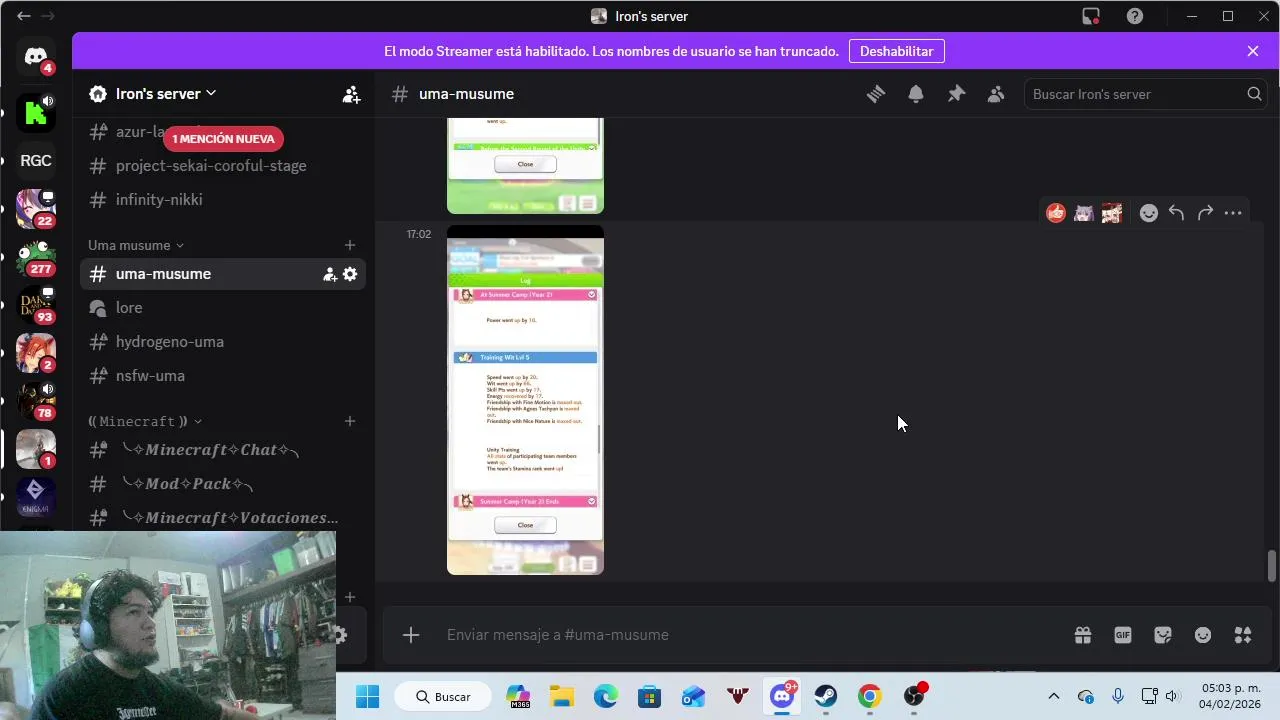Open clock showing 05:03 p. m.
The width and height of the screenshot is (1280, 720).
pos(1230,696)
